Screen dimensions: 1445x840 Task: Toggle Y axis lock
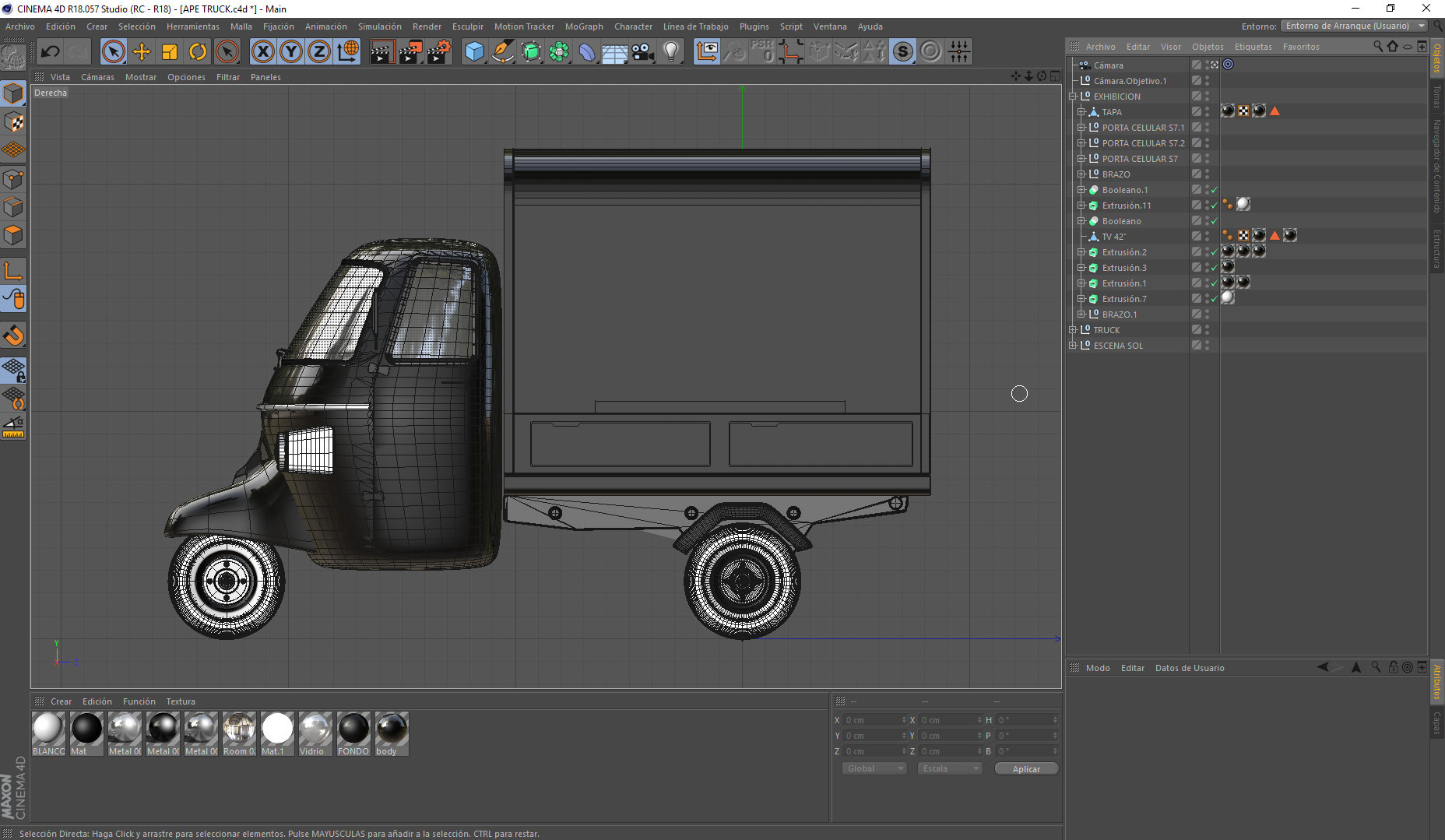pos(291,52)
